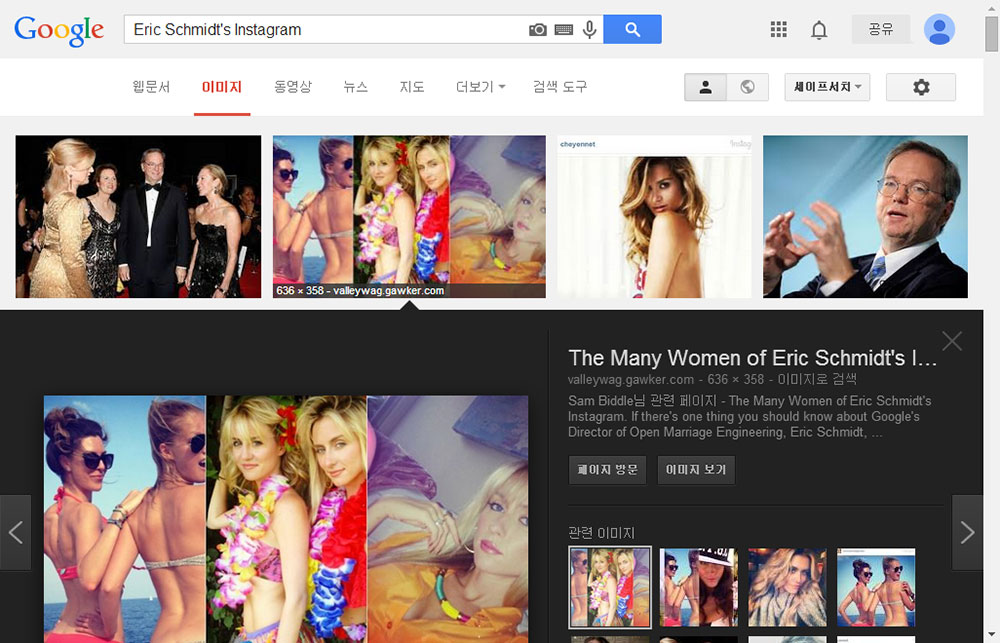Search by image camera icon
This screenshot has width=1000, height=643.
538,30
